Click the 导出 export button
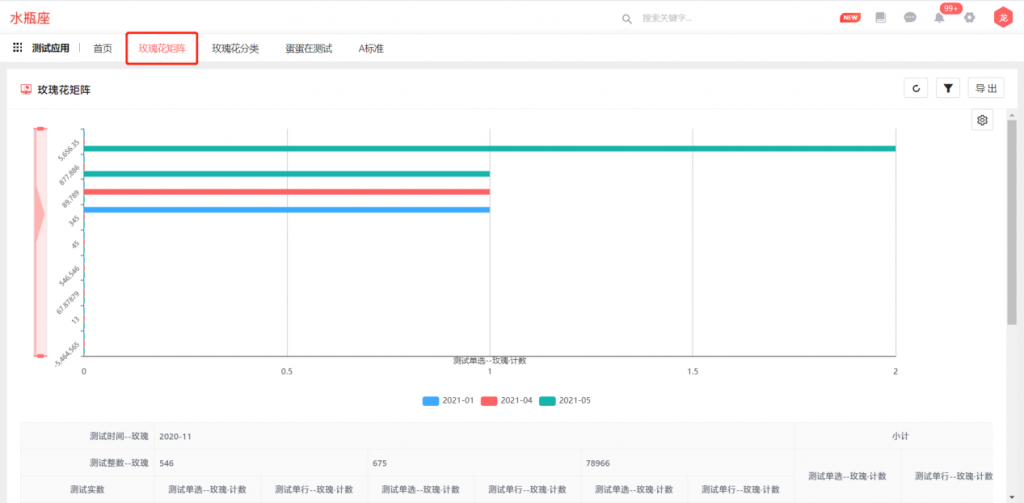1024x503 pixels. tap(985, 88)
